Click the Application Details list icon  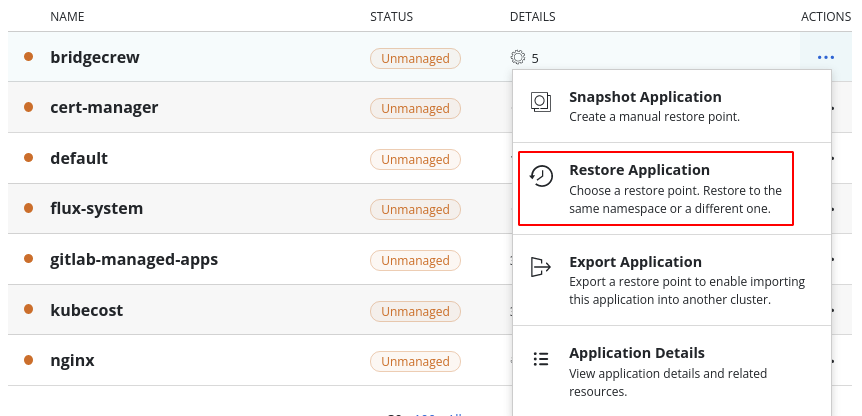click(541, 359)
